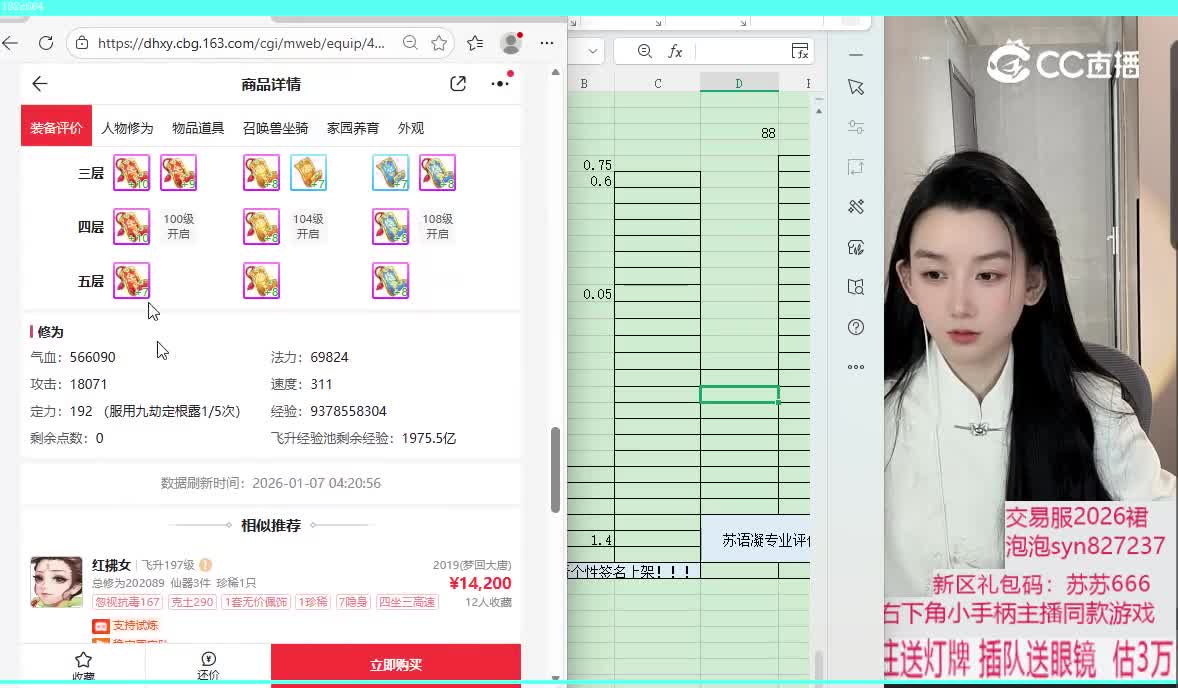Viewport: 1178px width, 688px height.
Task: Click the ¥14,200 price
Action: pos(480,583)
